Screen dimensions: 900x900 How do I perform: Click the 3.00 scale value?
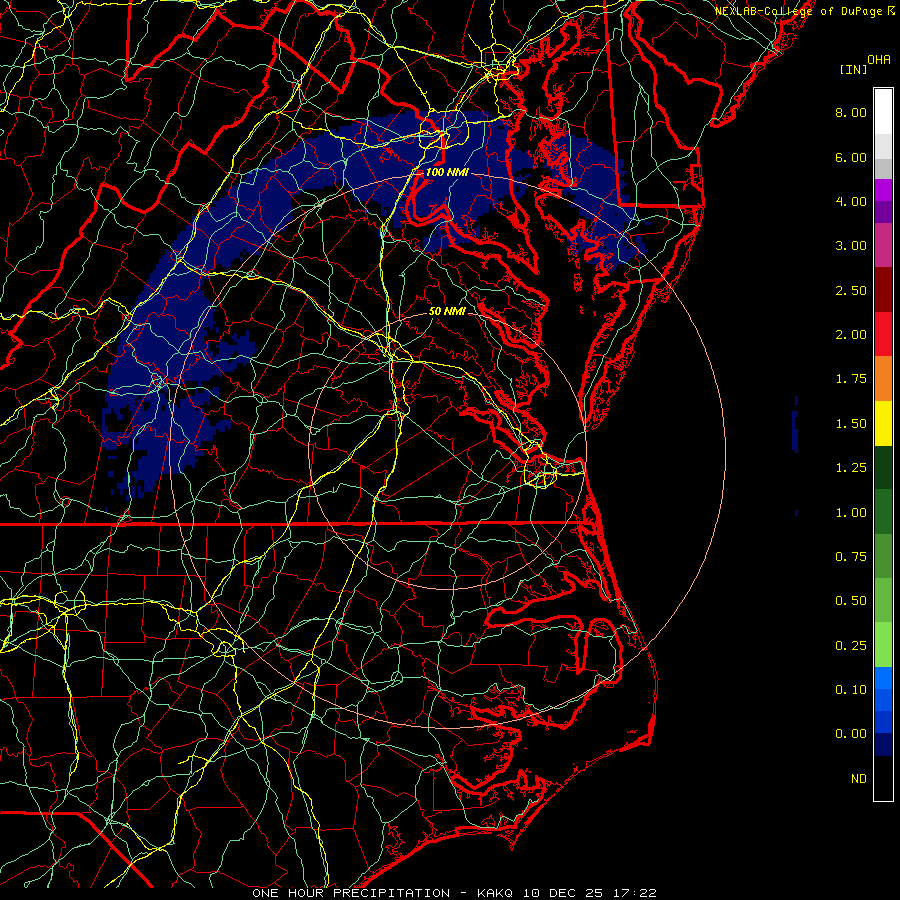point(851,246)
